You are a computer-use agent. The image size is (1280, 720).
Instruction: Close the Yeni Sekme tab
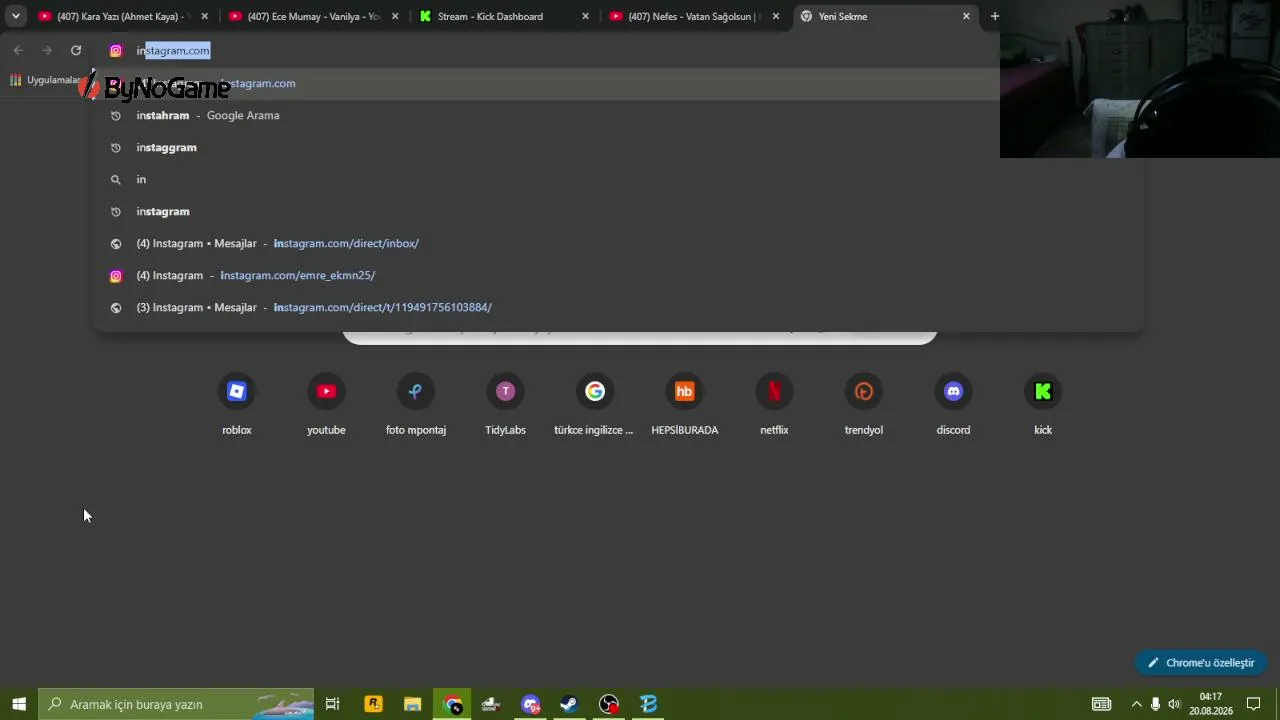click(x=966, y=16)
